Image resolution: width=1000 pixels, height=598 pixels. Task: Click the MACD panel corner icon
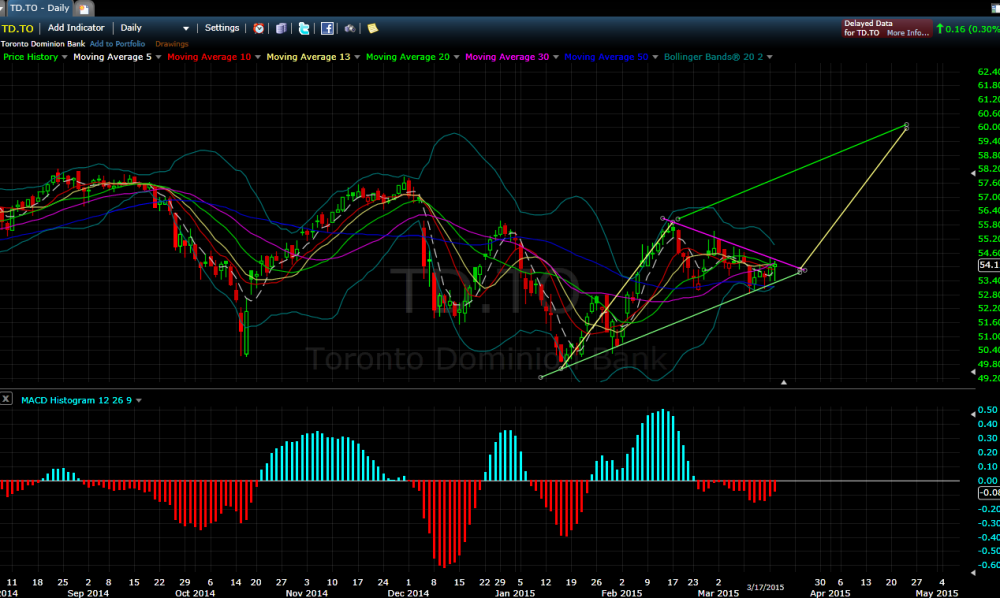[x=8, y=399]
